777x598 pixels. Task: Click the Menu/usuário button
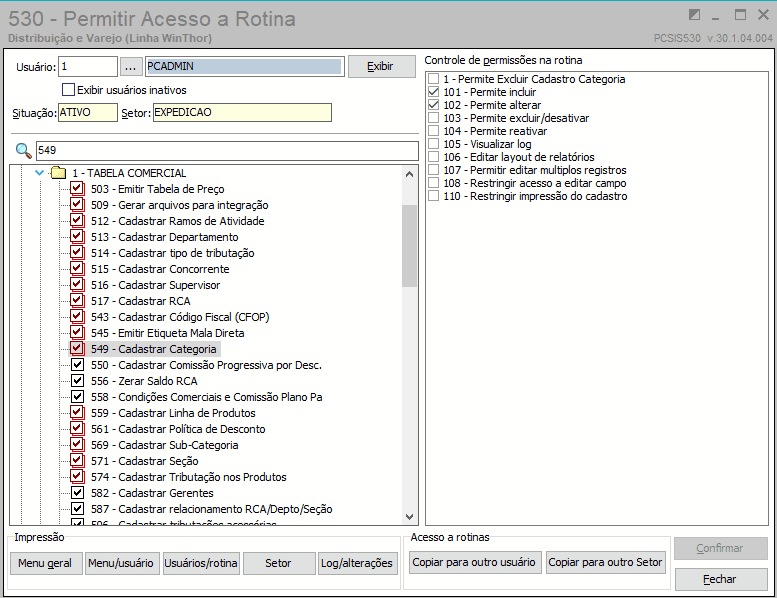122,563
